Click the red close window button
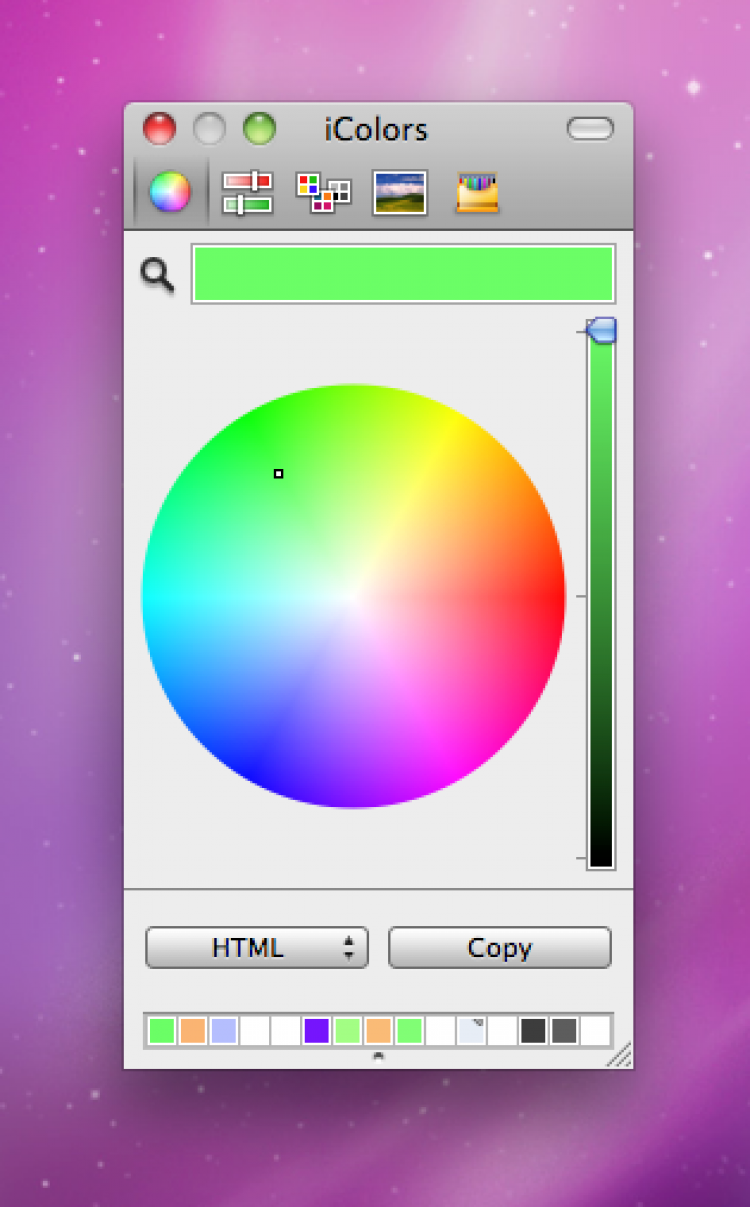 pyautogui.click(x=159, y=129)
